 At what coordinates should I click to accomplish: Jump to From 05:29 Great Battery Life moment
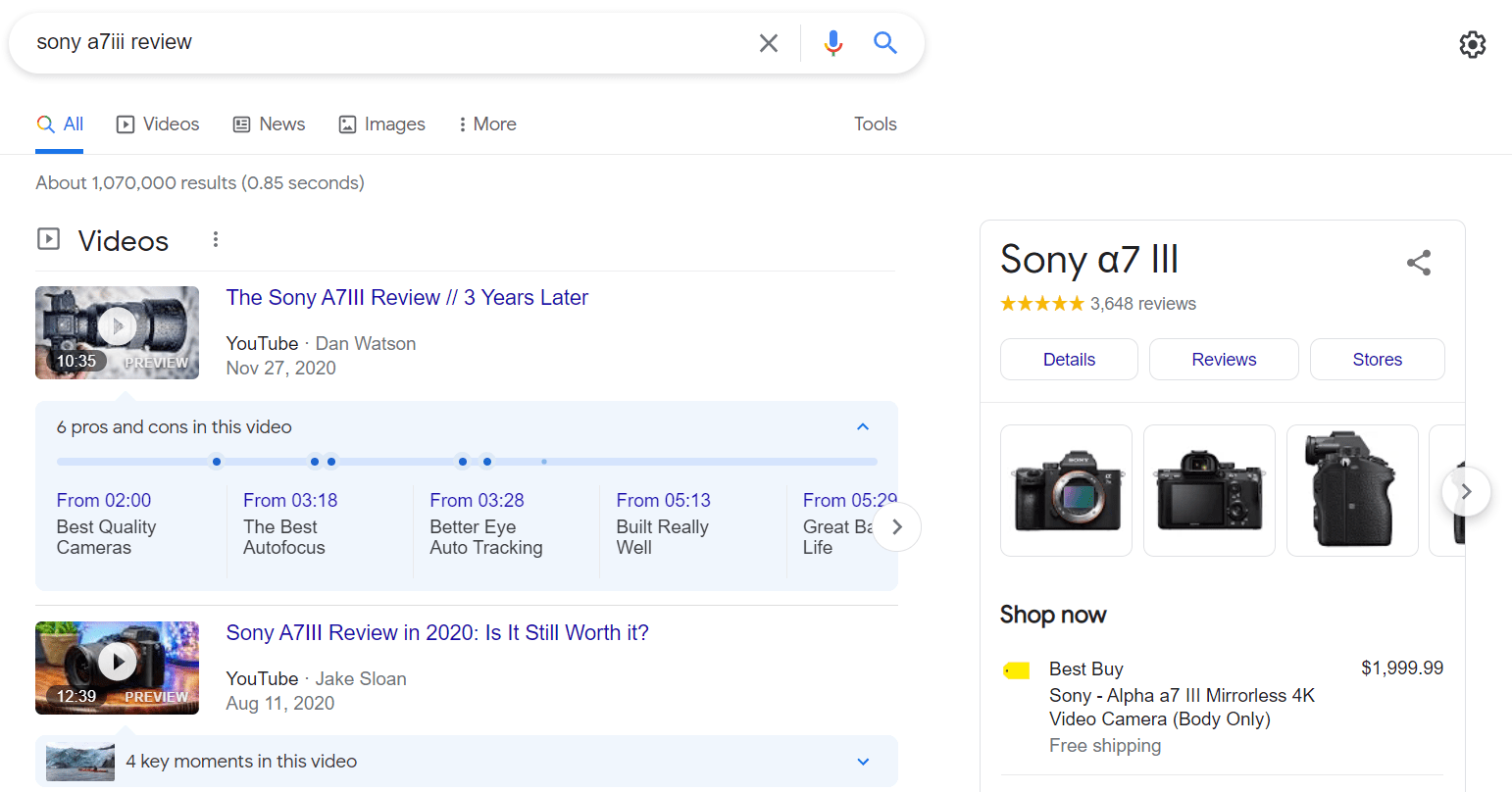tap(838, 523)
